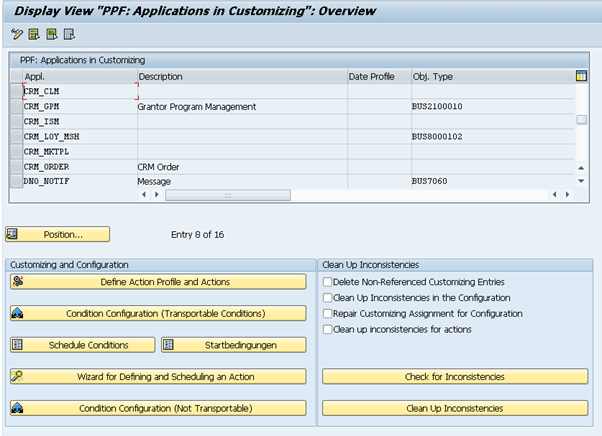Check Repair Customizing Assignment for Configuration
This screenshot has width=602, height=436.
pyautogui.click(x=327, y=313)
